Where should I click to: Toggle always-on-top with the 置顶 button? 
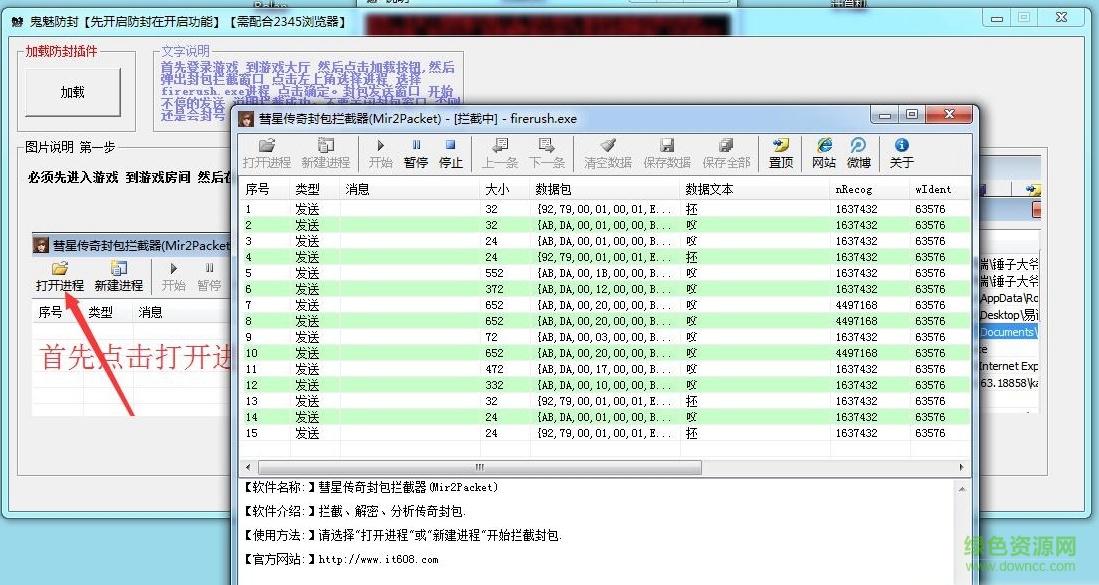click(x=779, y=152)
